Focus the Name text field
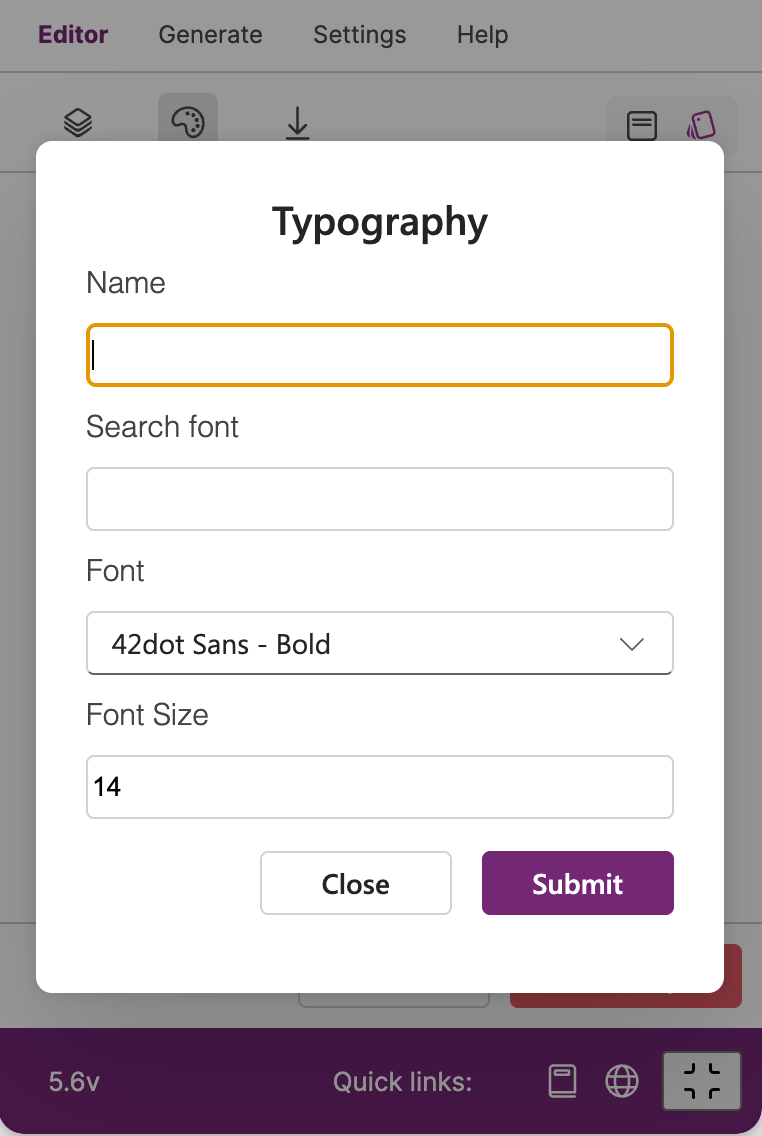This screenshot has height=1136, width=762. click(x=380, y=355)
